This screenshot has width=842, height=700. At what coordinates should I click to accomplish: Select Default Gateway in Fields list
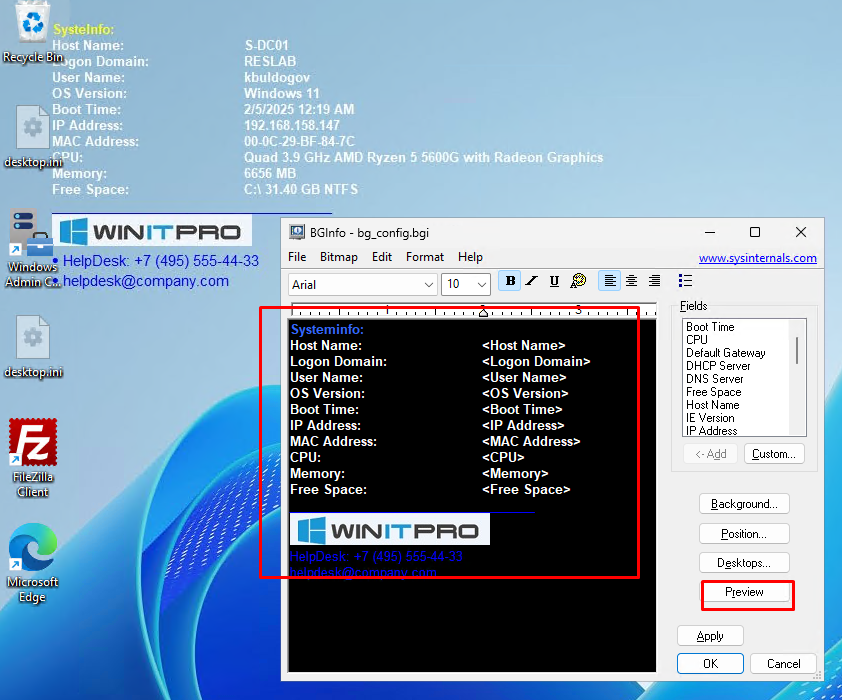[725, 353]
